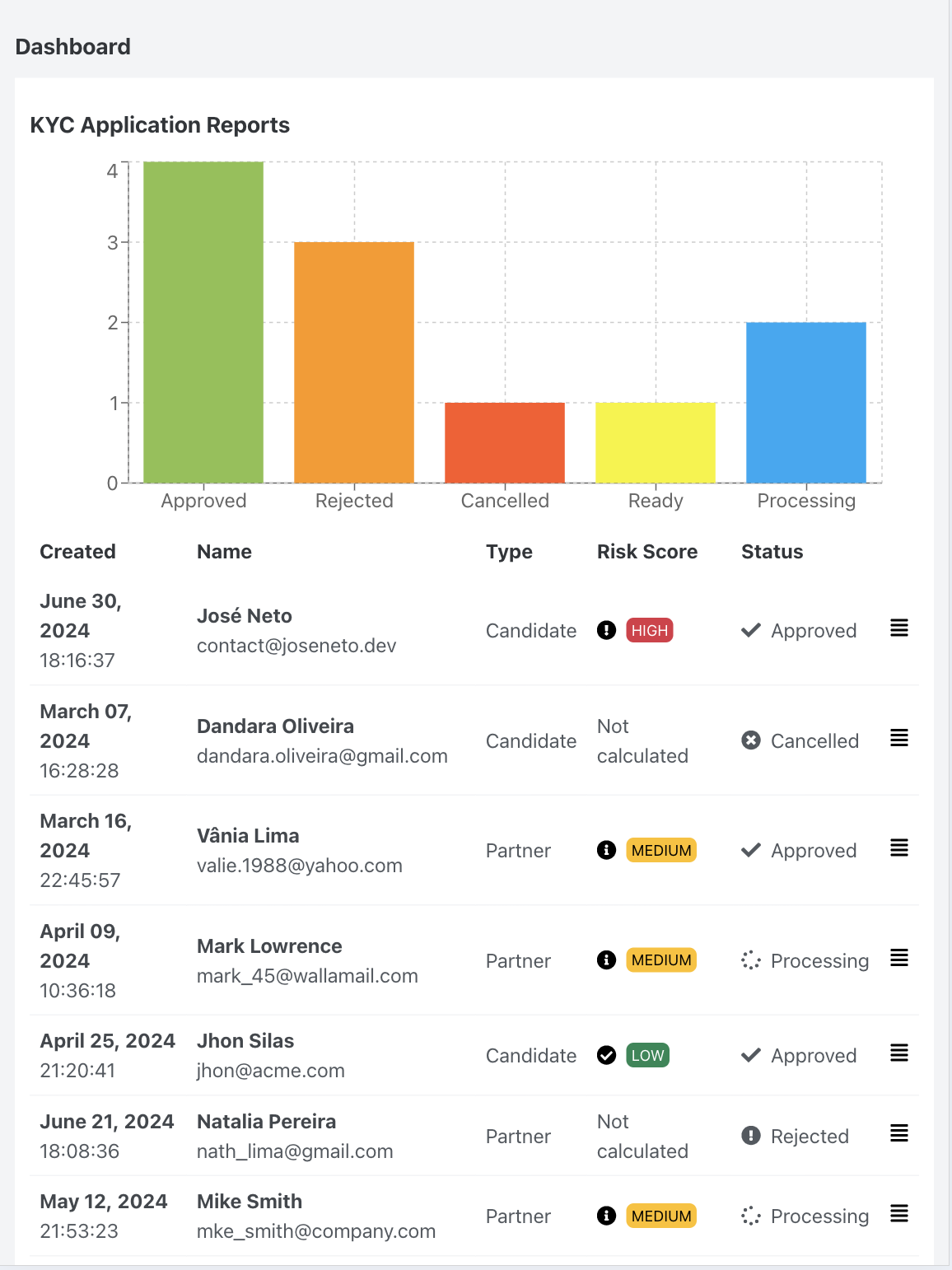Click the Risk Score column header
This screenshot has width=952, height=1270.
click(647, 552)
